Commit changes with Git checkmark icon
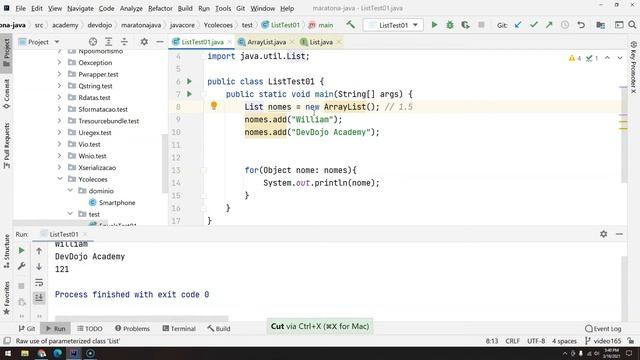The width and height of the screenshot is (640, 360). 533,25
